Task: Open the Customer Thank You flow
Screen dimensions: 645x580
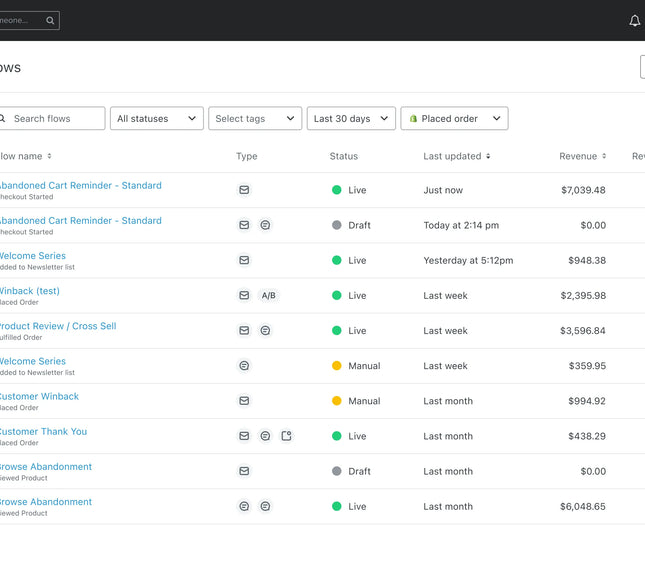Action: [43, 431]
